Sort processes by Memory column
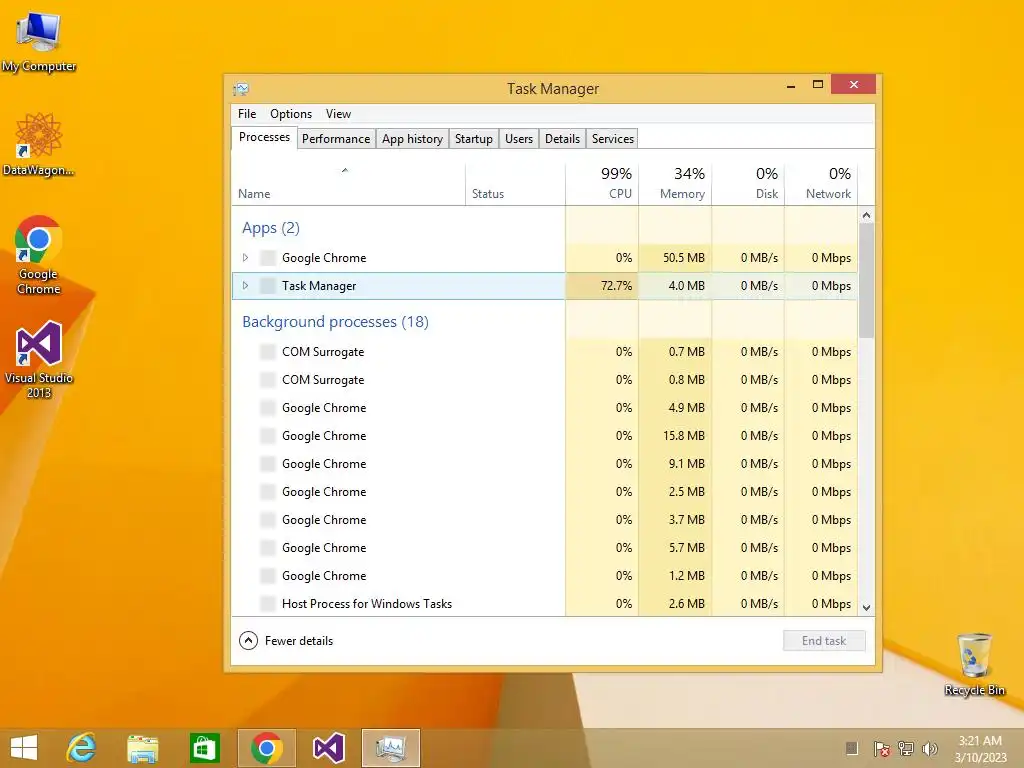 click(675, 184)
